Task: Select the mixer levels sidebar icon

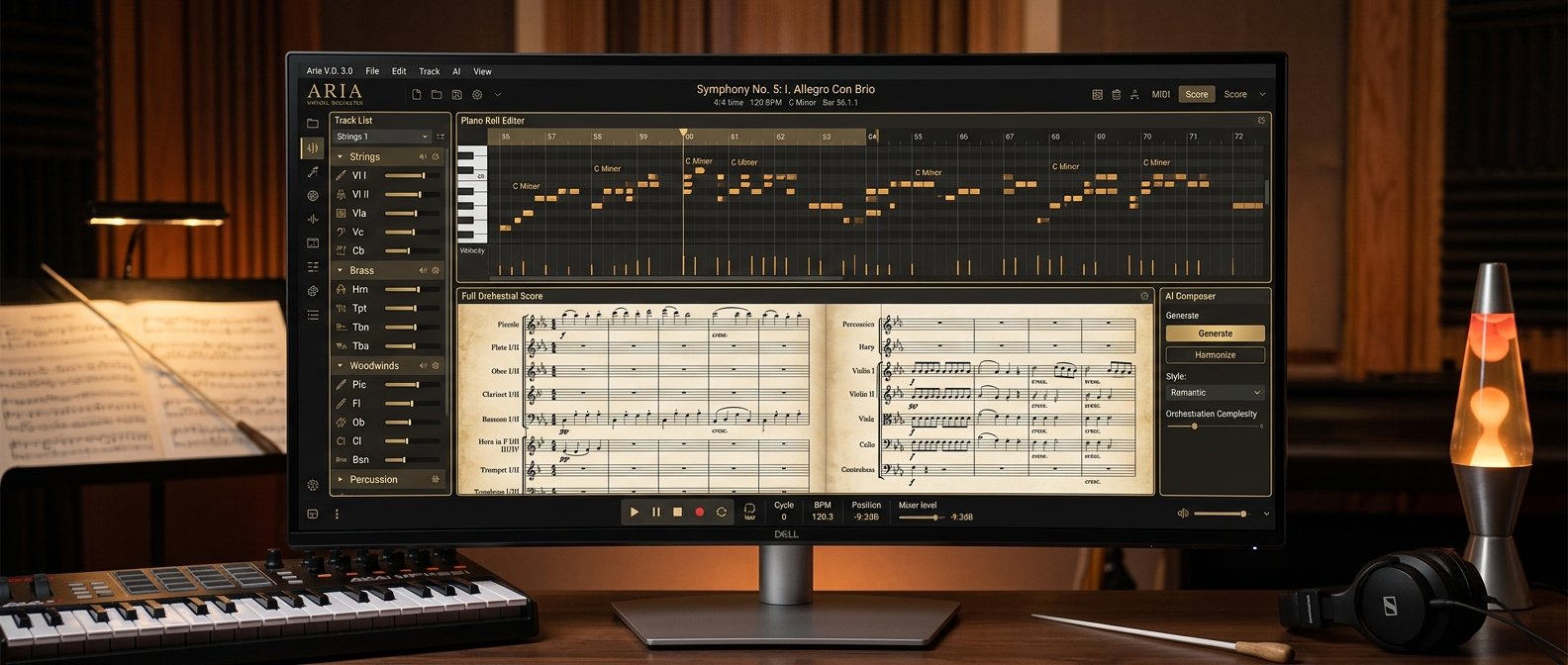Action: 313,148
